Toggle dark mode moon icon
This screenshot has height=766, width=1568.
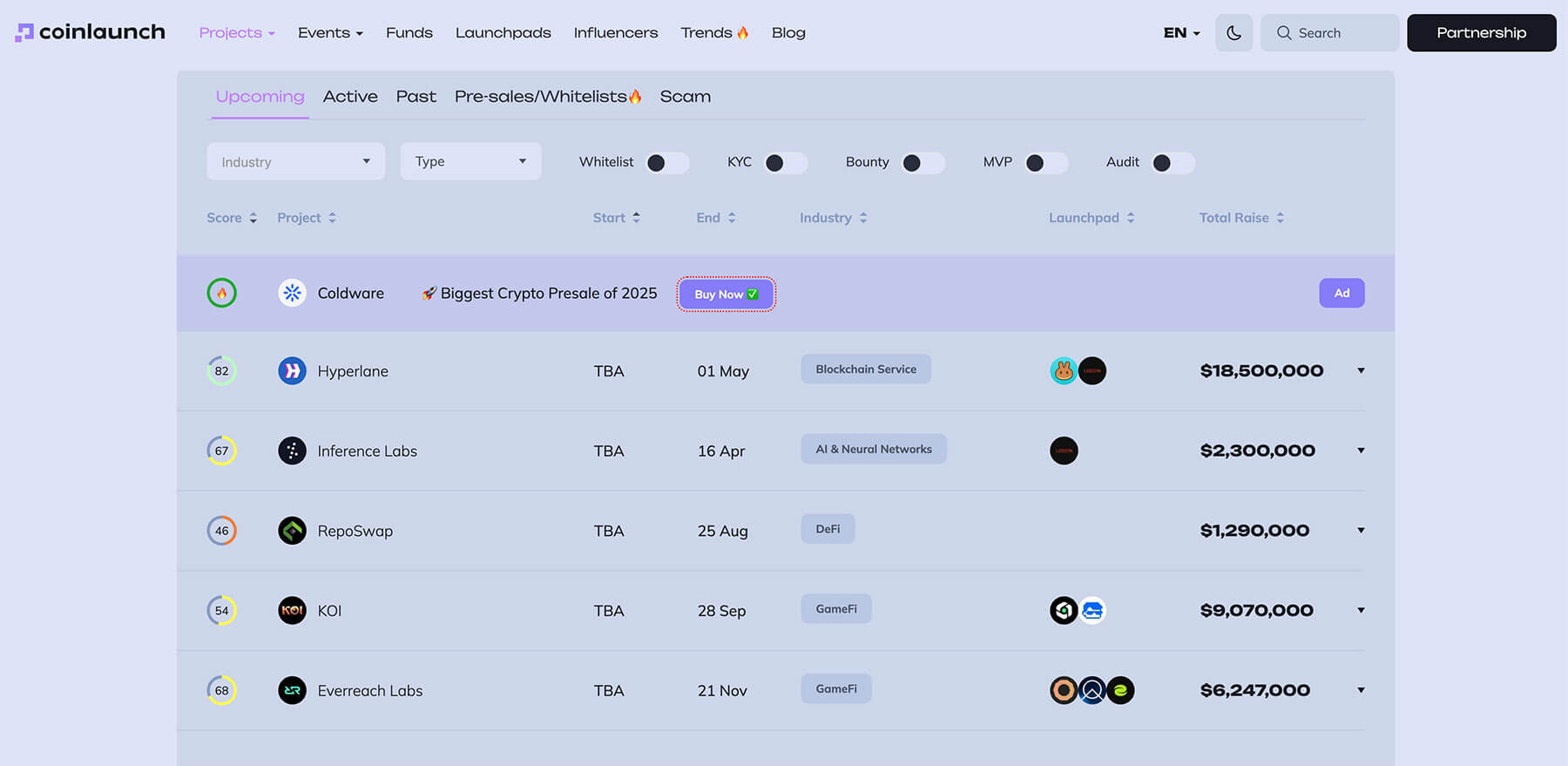(x=1233, y=33)
